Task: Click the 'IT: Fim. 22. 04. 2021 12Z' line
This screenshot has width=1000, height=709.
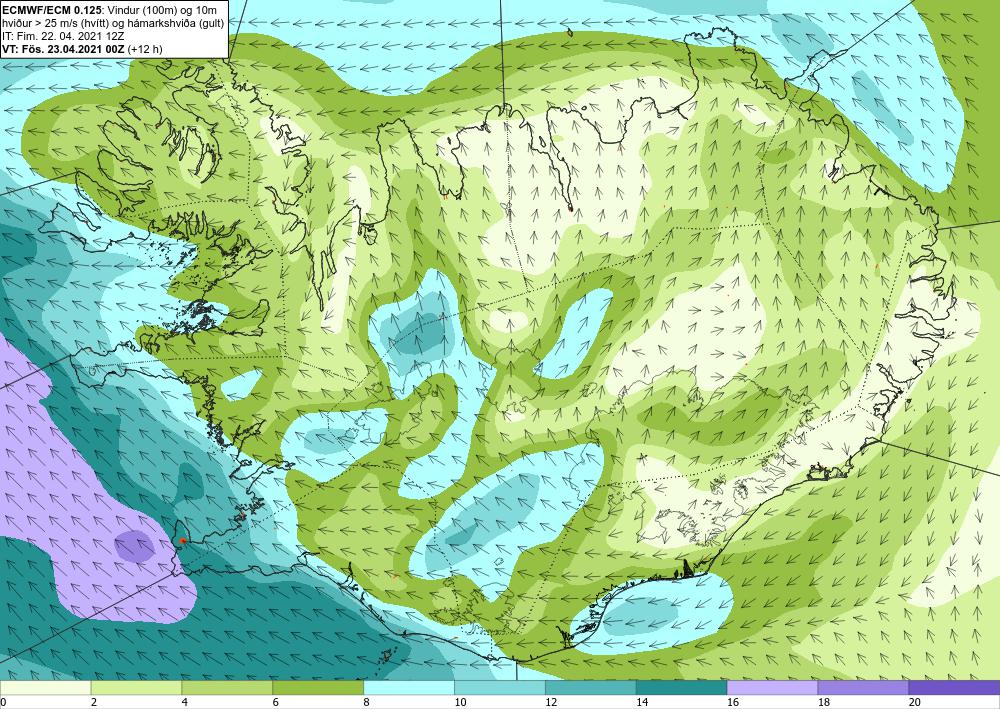Action: [63, 36]
